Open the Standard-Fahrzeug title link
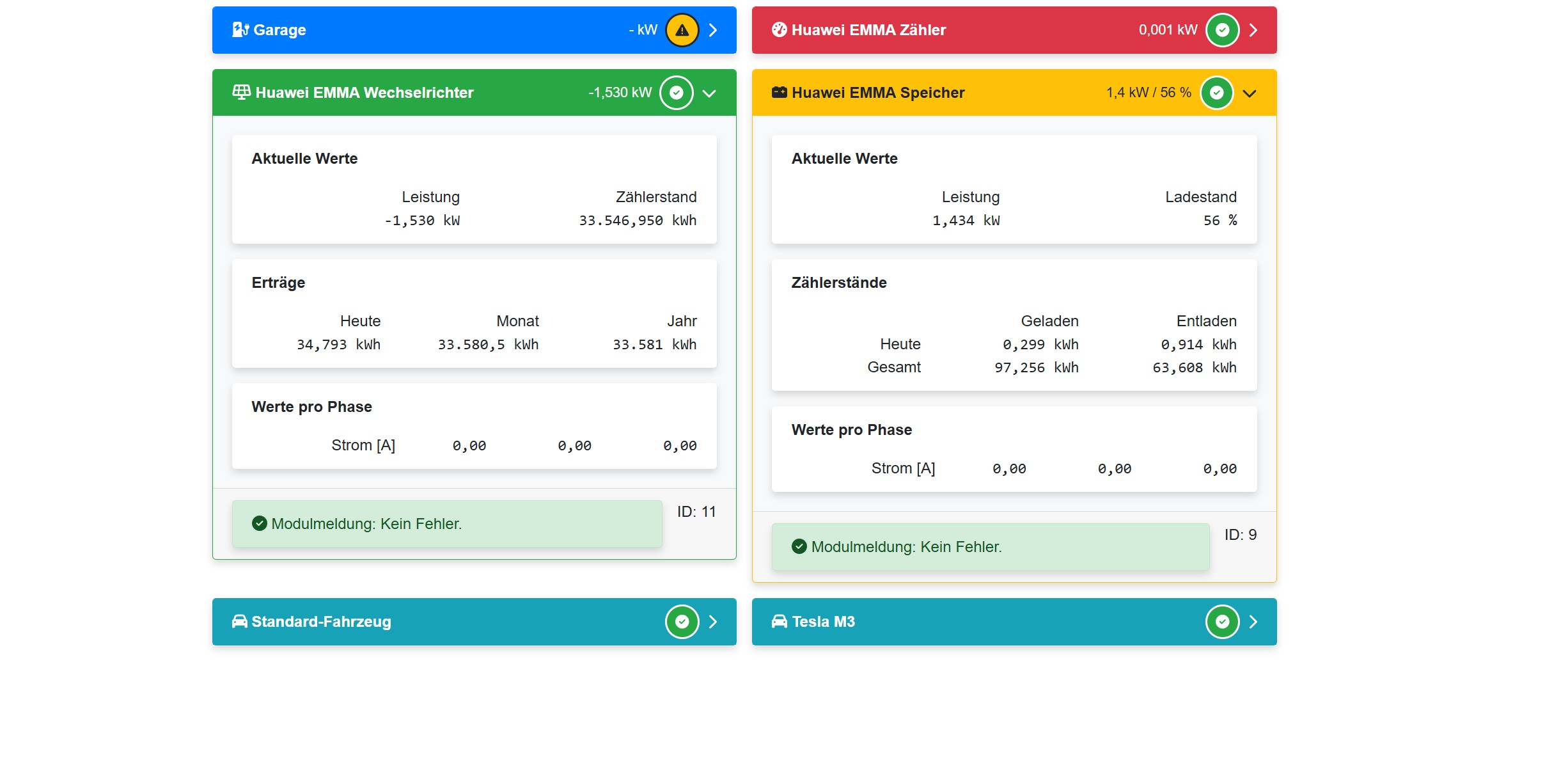This screenshot has height=774, width=1568. click(321, 622)
